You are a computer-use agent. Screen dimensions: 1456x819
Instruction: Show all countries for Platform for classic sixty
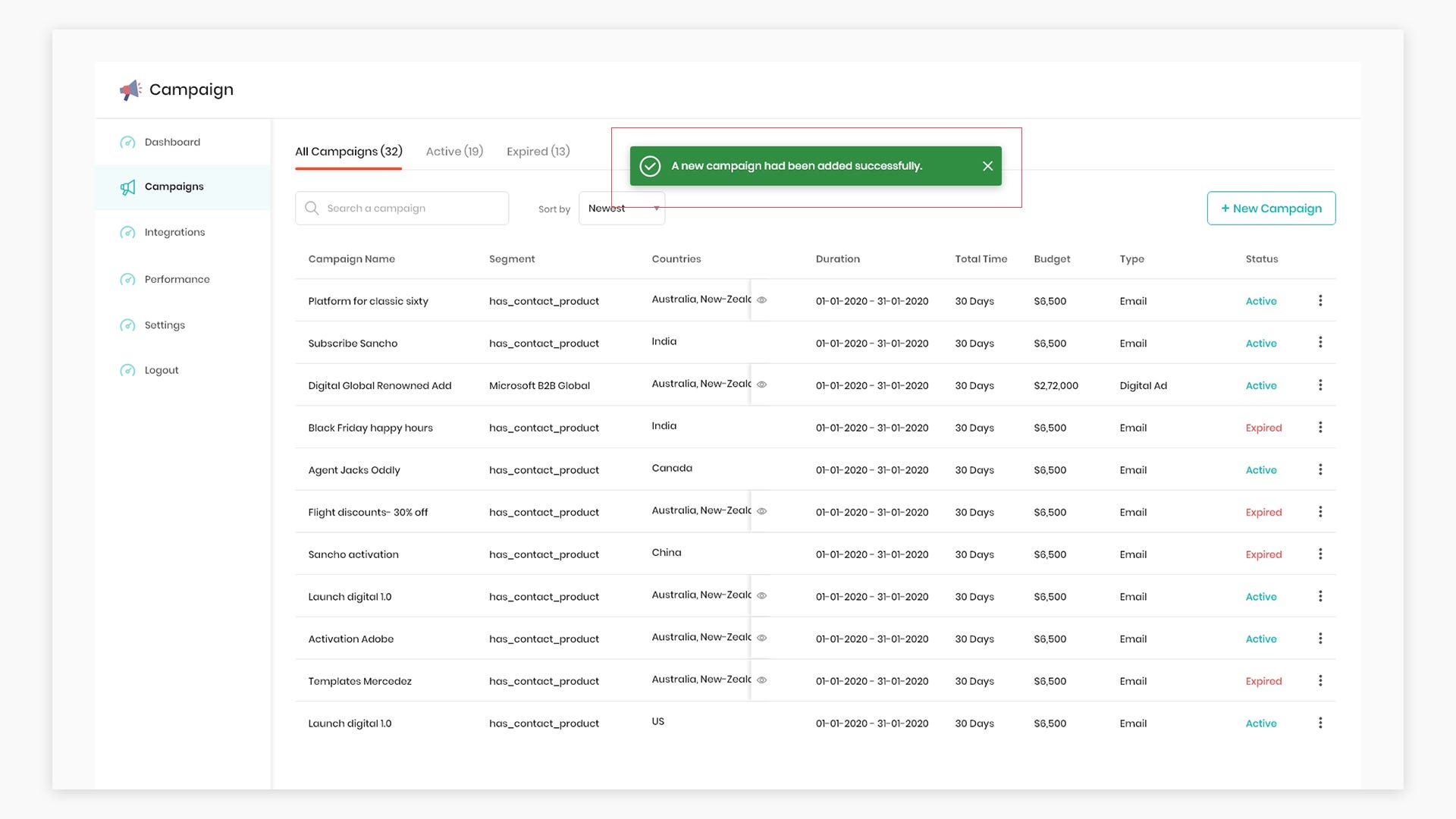click(762, 300)
